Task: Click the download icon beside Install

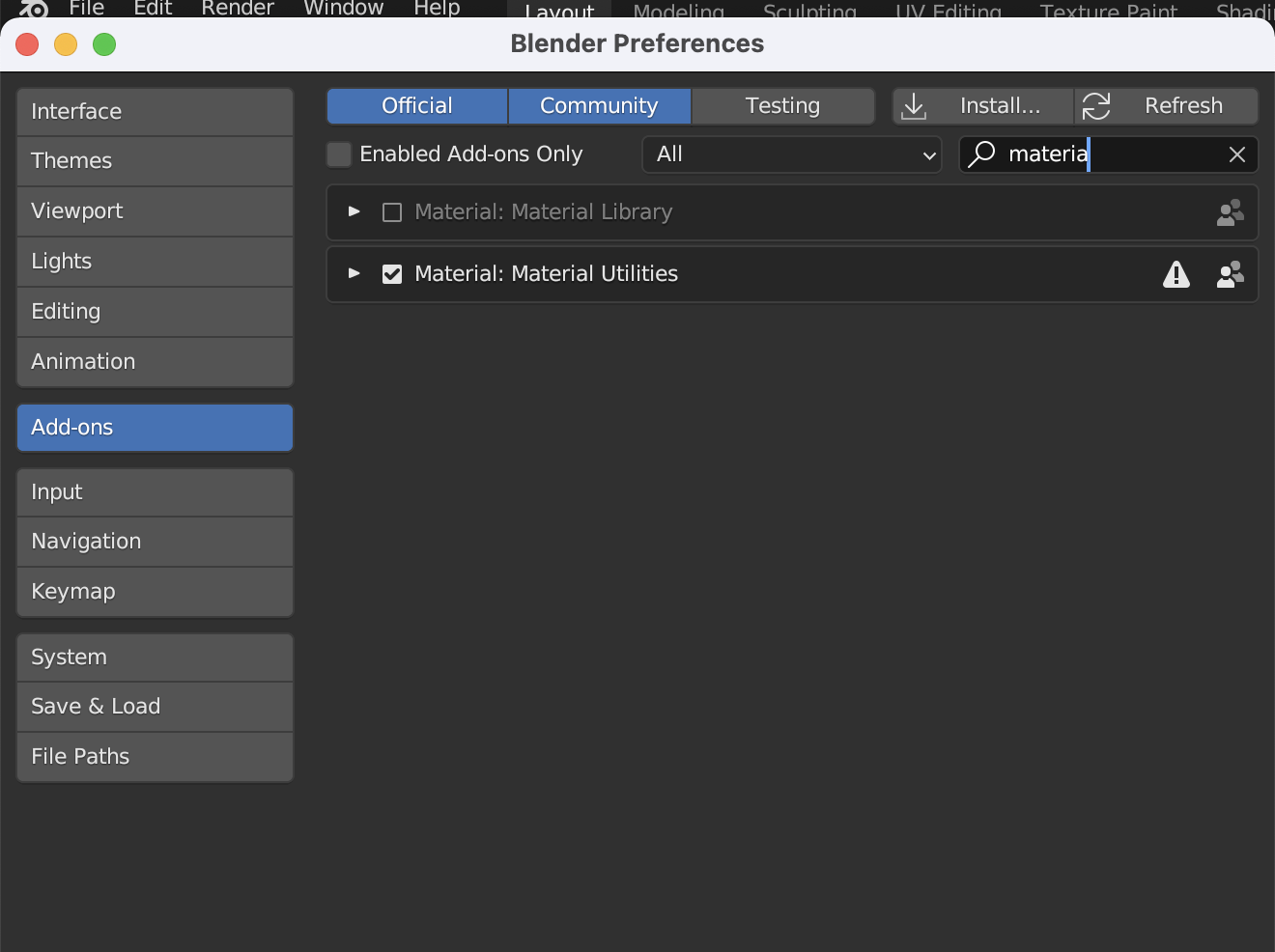Action: click(x=914, y=106)
